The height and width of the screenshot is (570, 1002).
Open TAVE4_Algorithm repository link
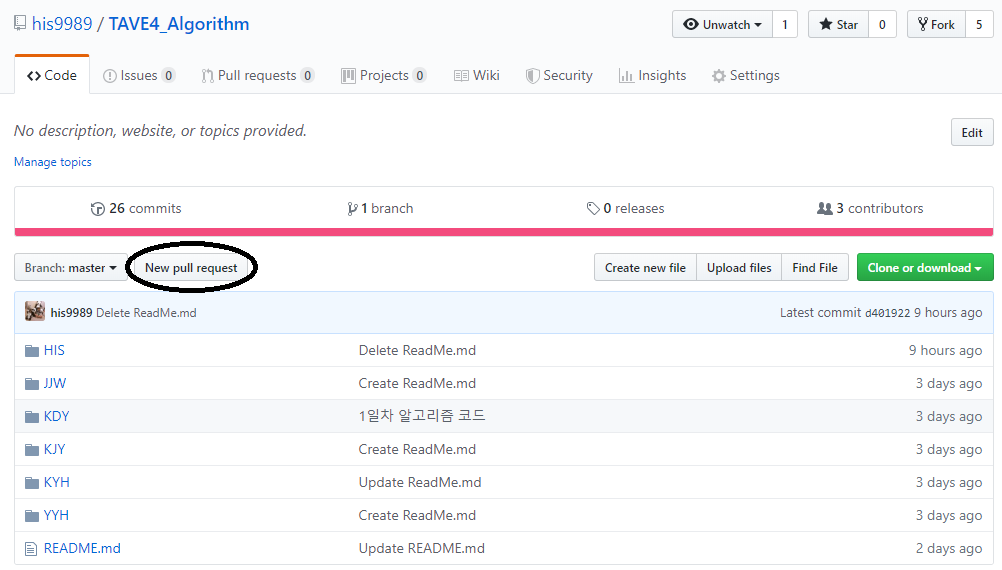pos(179,24)
